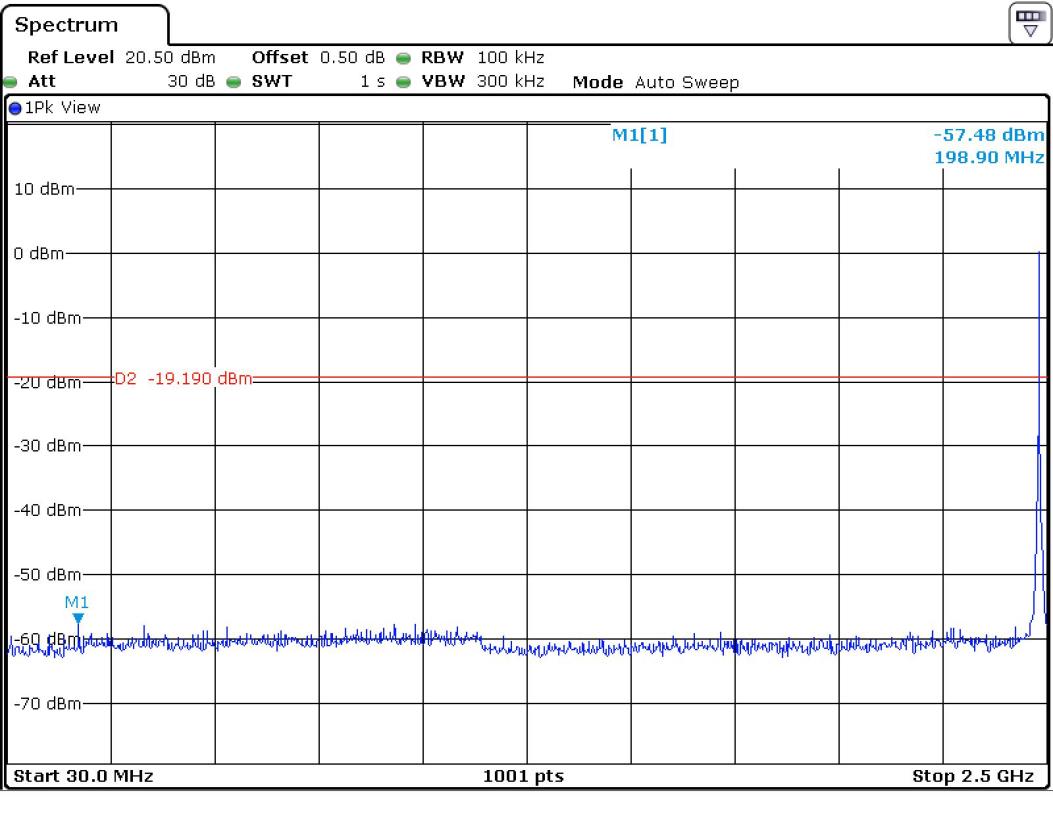
Task: Click Att value 30 dB
Action: coord(191,82)
